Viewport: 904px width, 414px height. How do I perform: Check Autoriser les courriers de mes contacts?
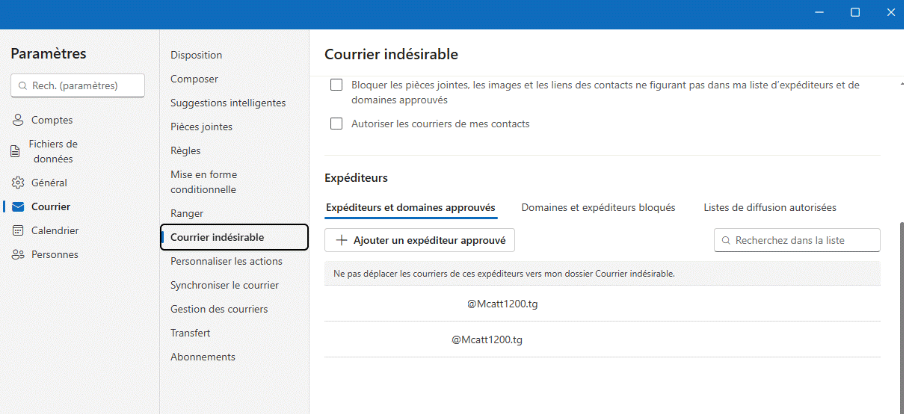pos(336,124)
